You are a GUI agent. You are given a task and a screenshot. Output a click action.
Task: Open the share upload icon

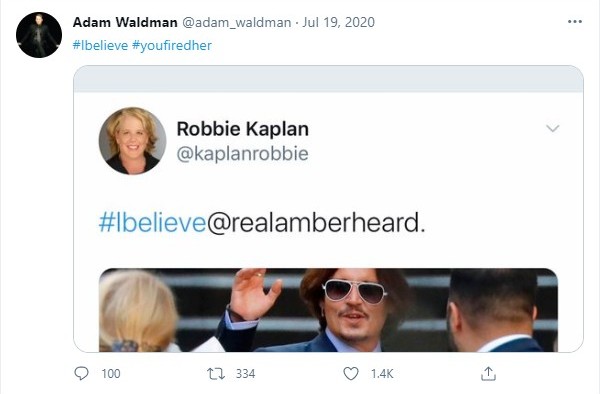(x=488, y=374)
